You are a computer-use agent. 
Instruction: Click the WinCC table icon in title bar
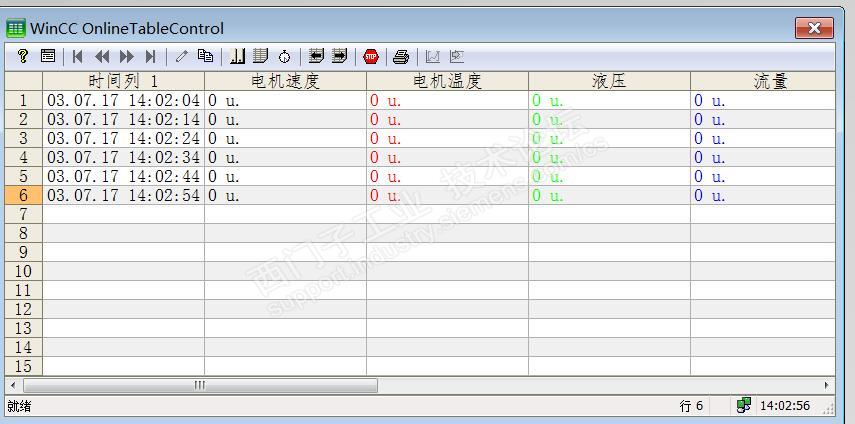click(15, 28)
